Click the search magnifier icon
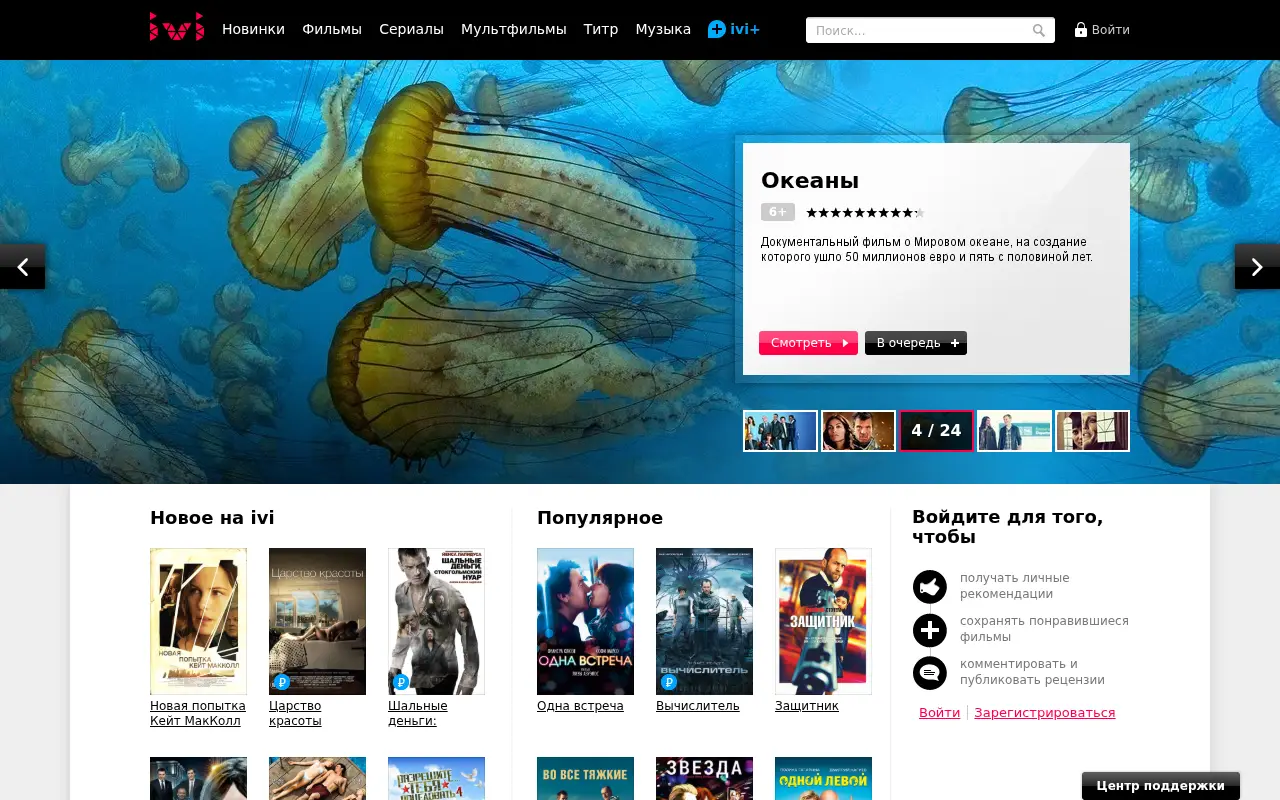The width and height of the screenshot is (1280, 800). point(1039,31)
